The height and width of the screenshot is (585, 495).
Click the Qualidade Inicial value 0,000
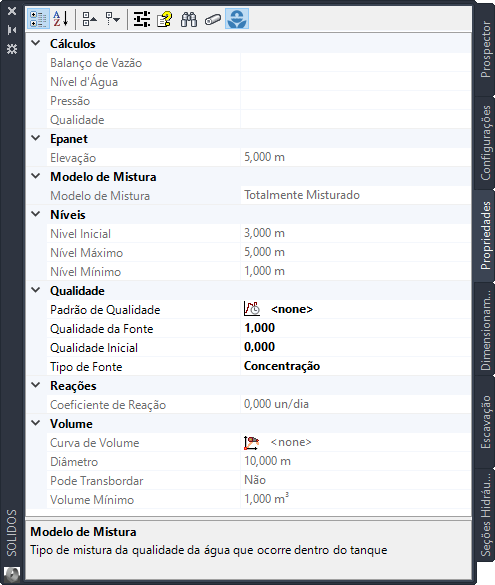[x=259, y=347]
